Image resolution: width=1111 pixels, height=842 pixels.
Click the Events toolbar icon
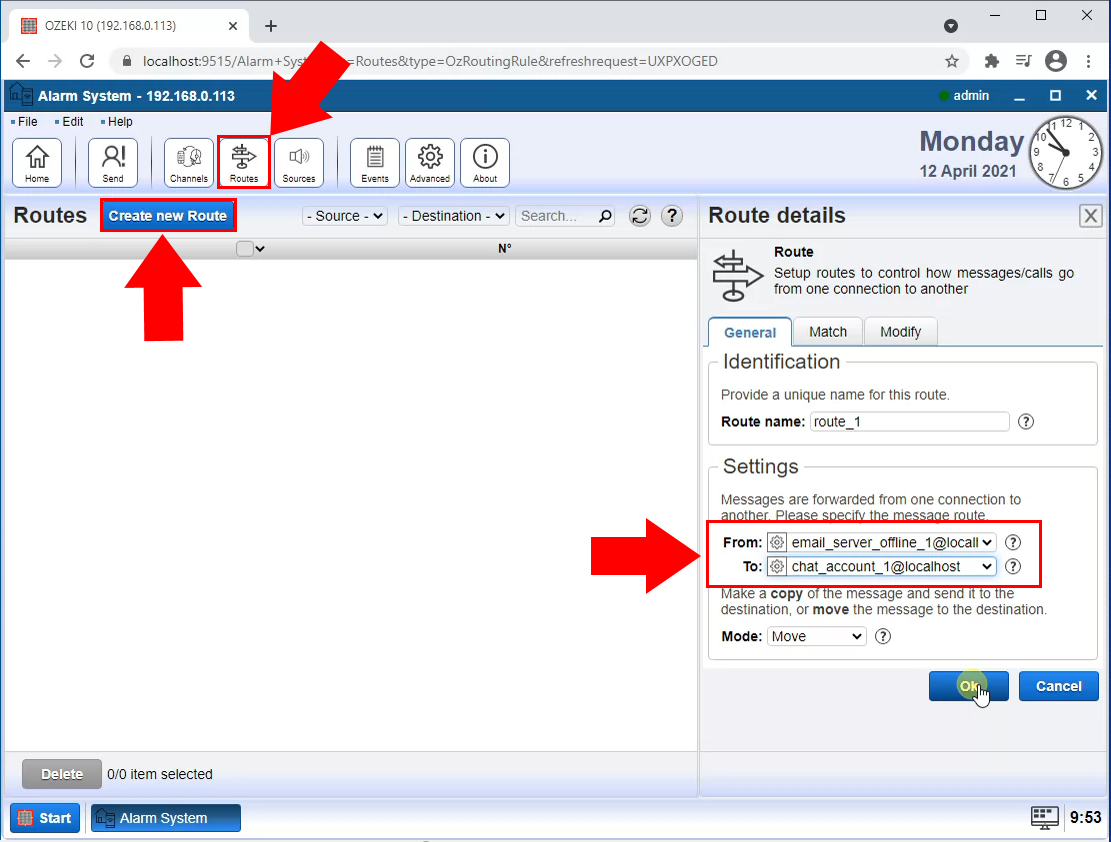[374, 162]
